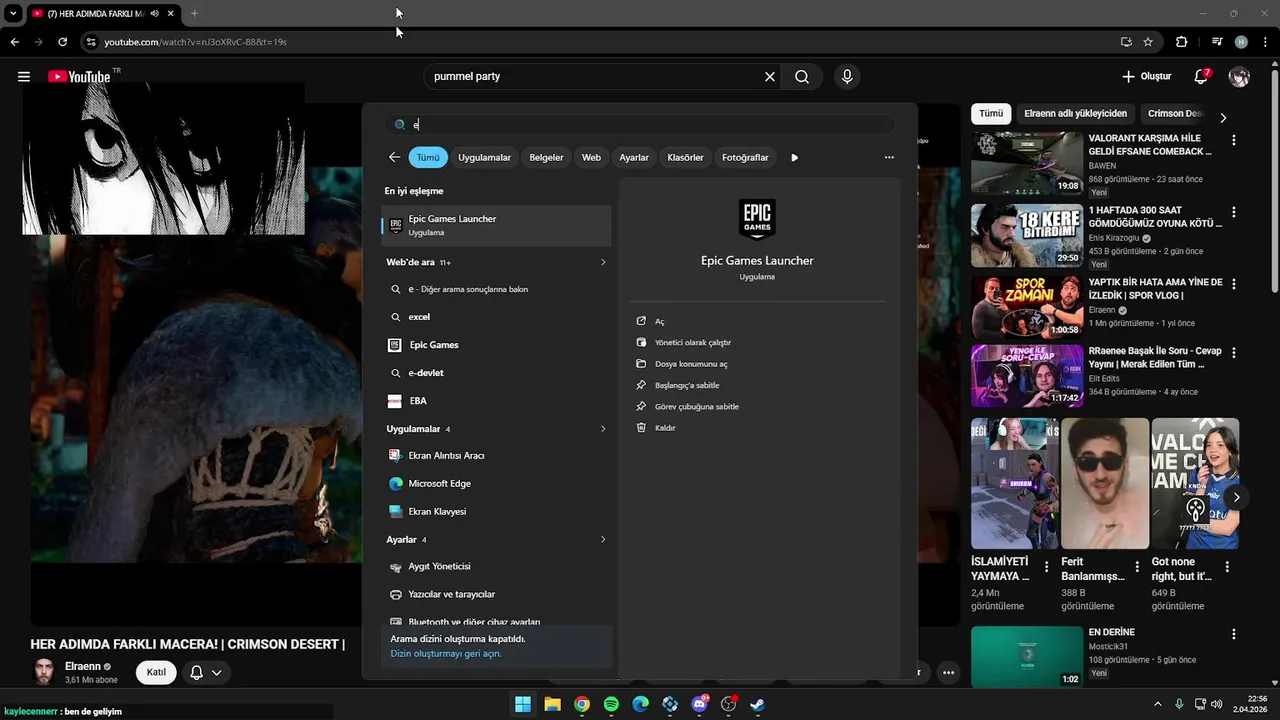Select the Tümü search filter tab

coord(428,157)
